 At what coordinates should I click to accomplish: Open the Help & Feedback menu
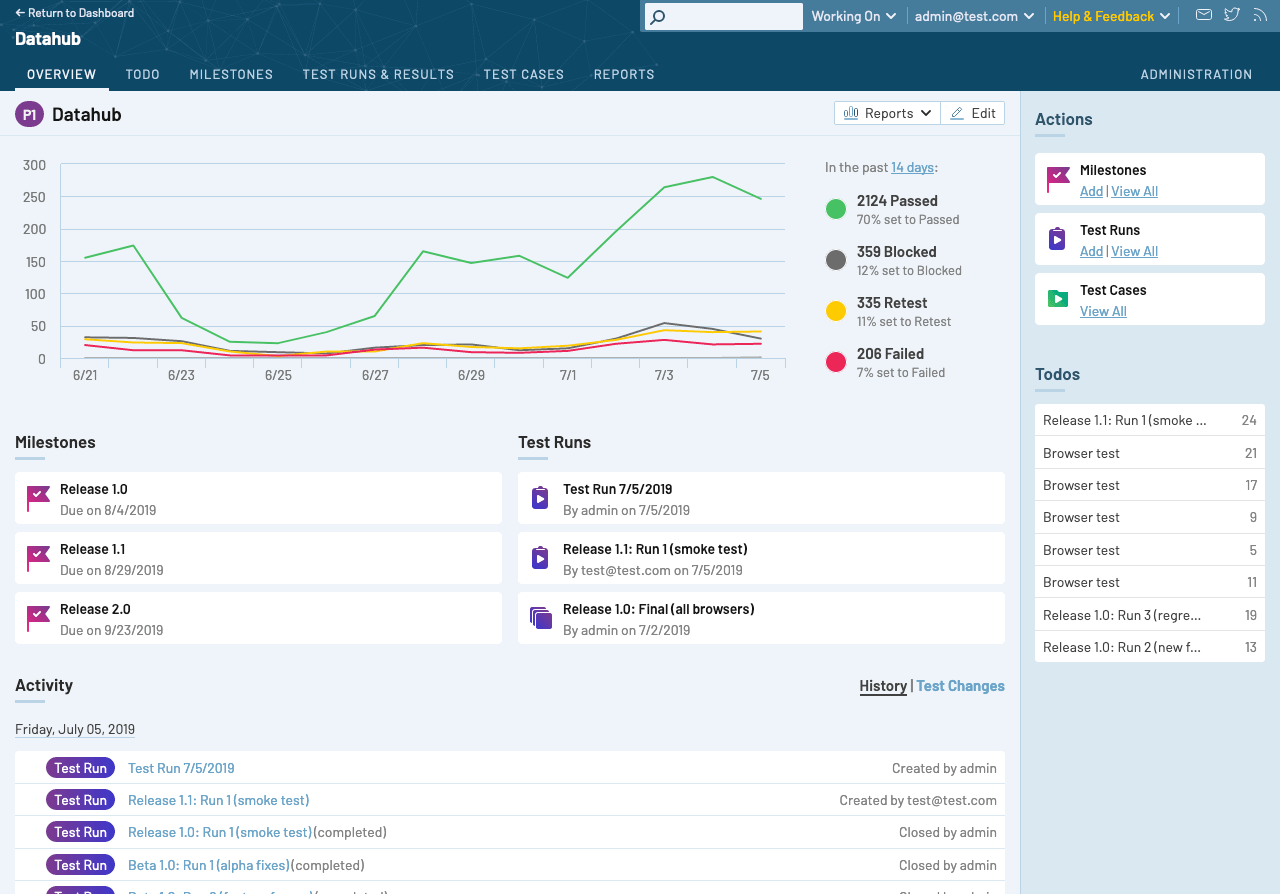[x=1110, y=16]
